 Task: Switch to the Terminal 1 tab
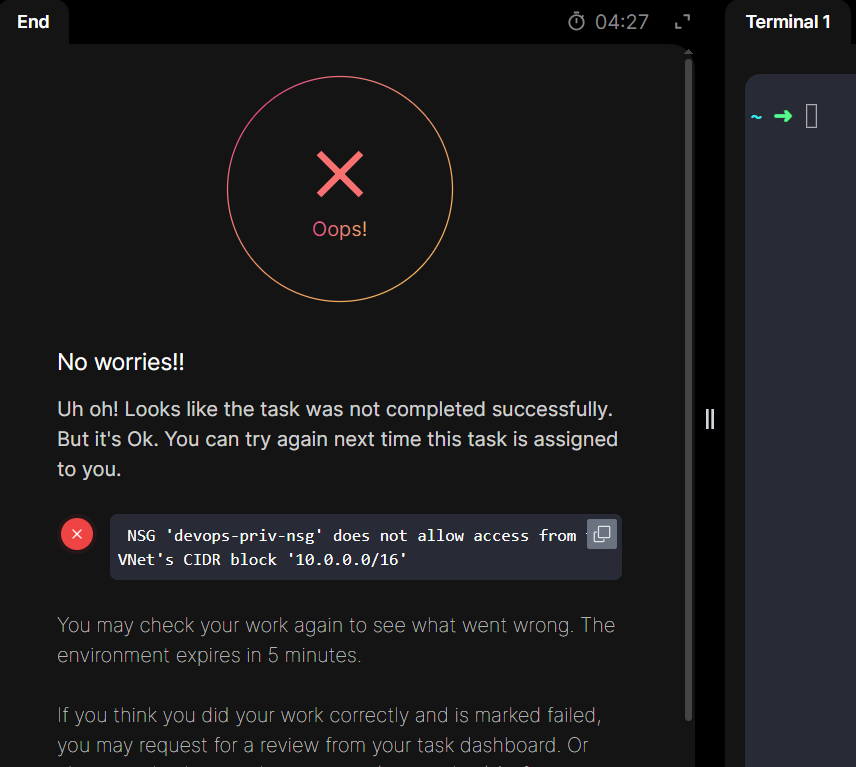point(787,22)
